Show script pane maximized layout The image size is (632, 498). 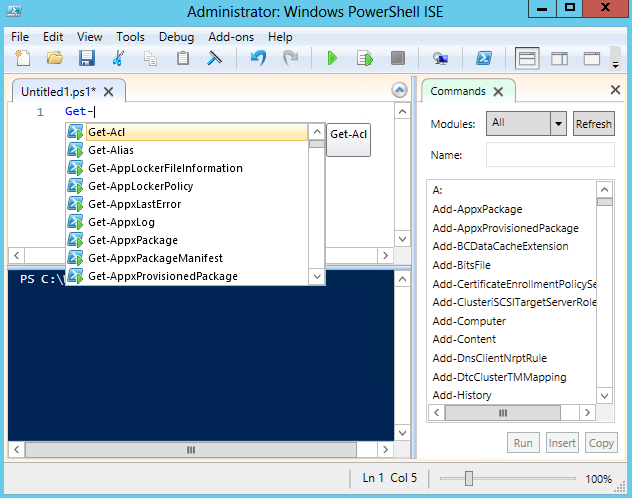point(592,59)
